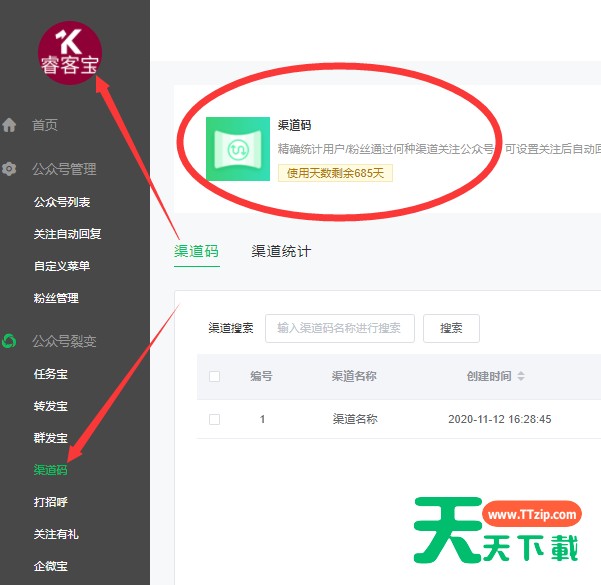Click the green 渠道码 feature icon
This screenshot has height=585, width=601.
tap(238, 149)
